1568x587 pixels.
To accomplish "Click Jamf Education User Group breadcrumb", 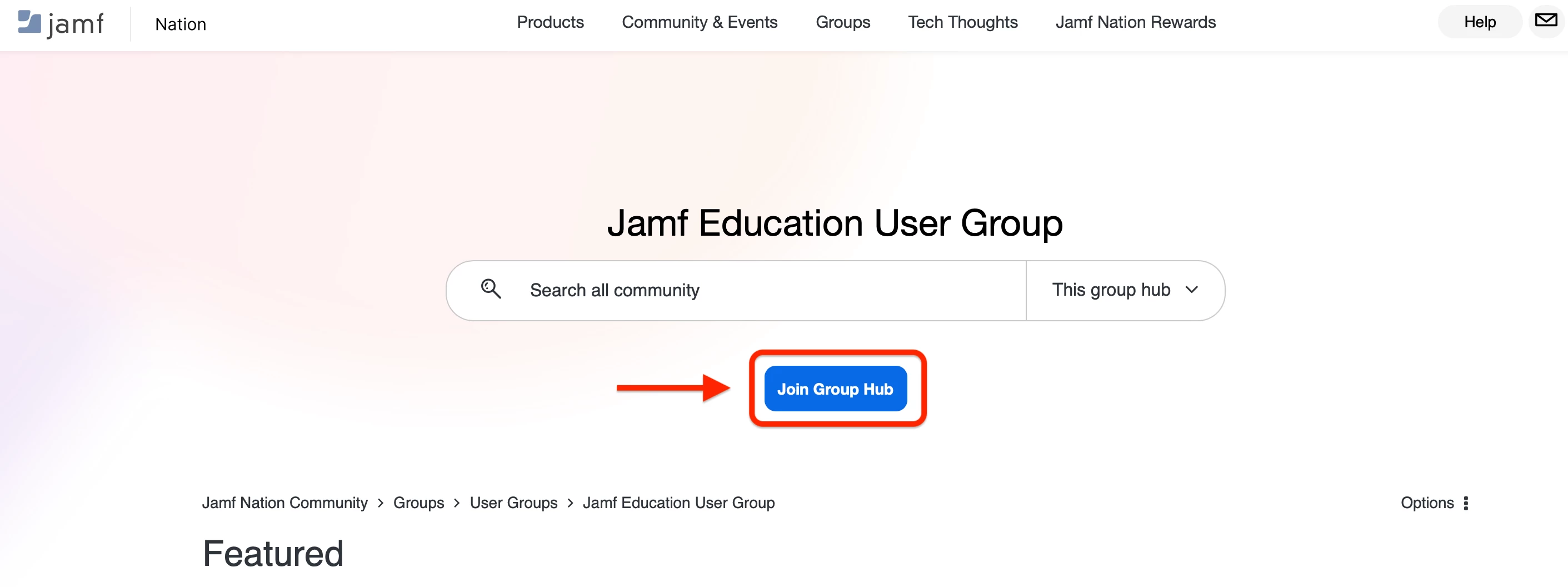I will 678,503.
